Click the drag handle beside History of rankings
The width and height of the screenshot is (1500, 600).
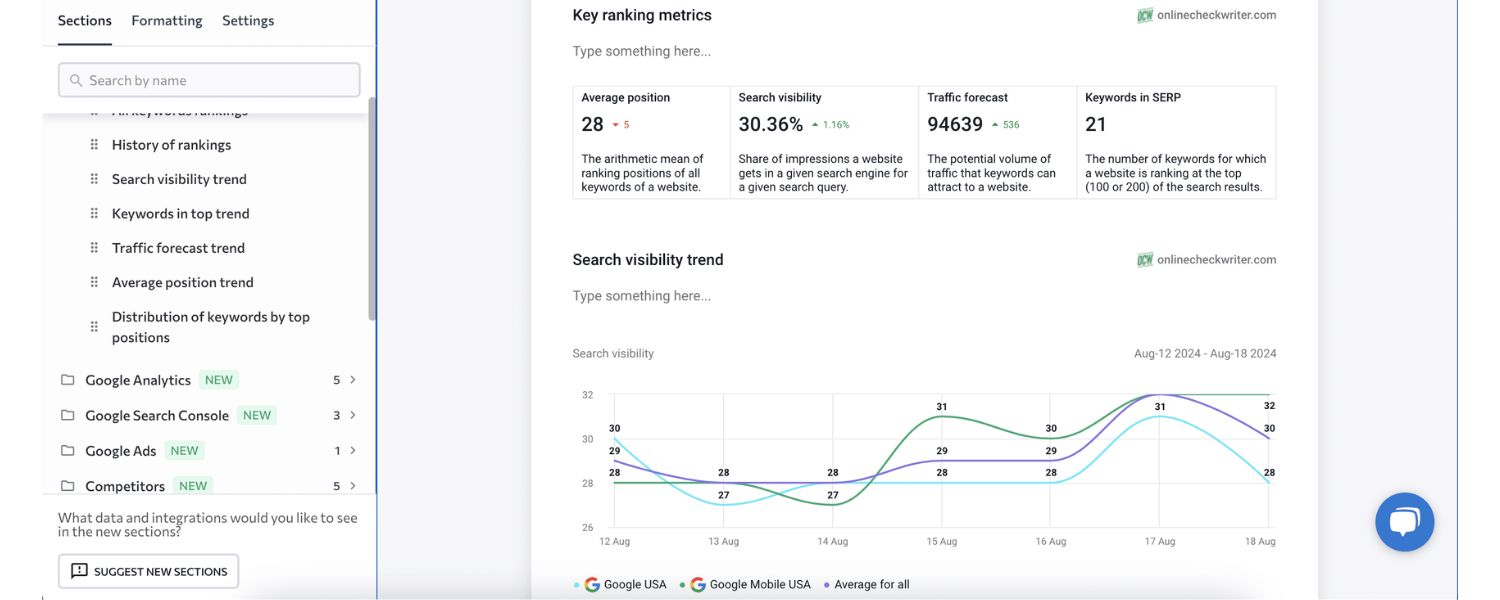(93, 144)
